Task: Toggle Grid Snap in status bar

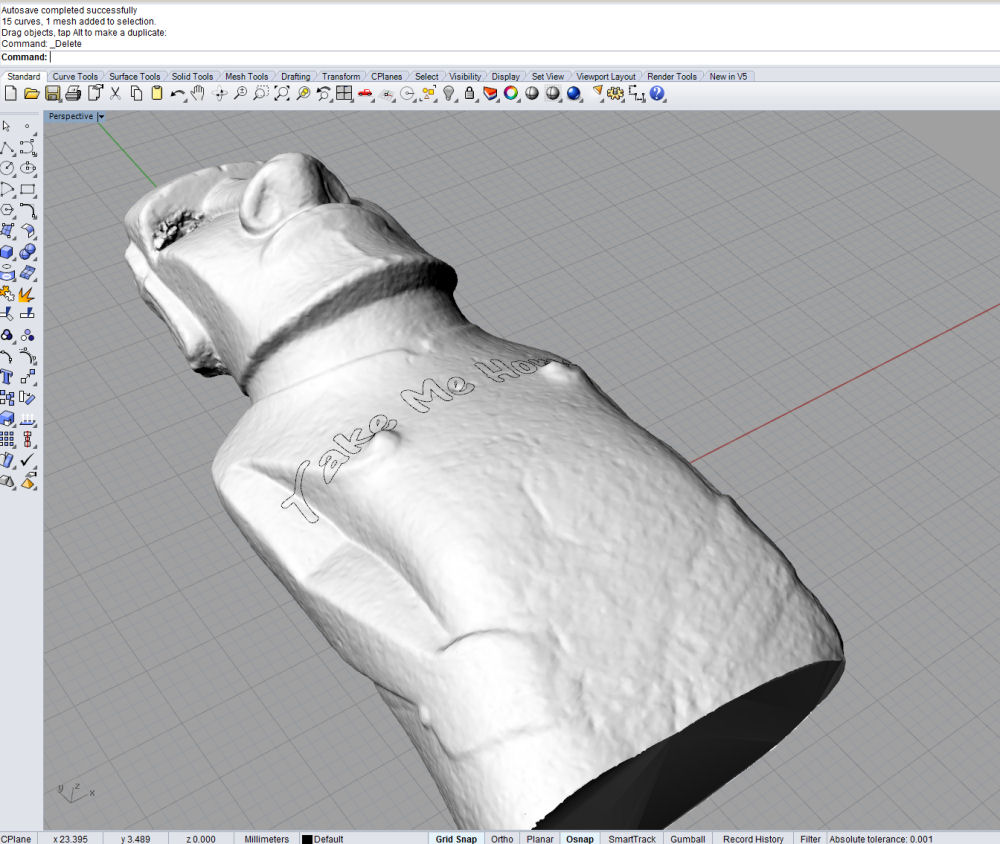Action: click(456, 838)
